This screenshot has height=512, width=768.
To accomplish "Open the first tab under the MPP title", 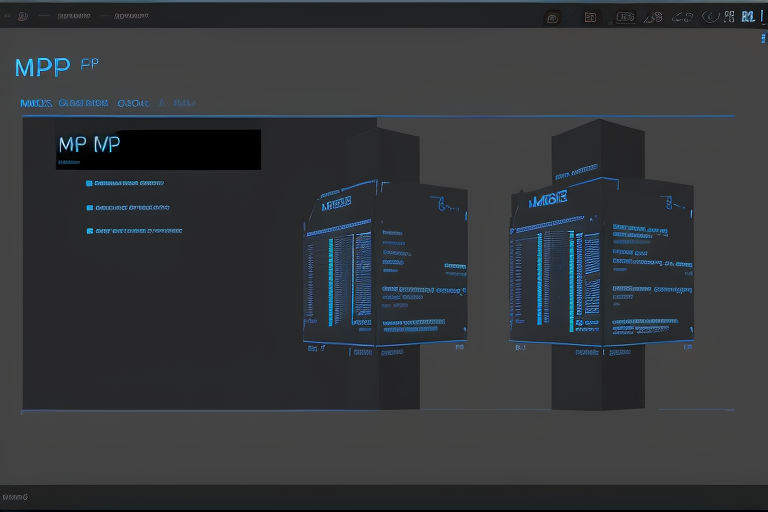I will click(x=36, y=103).
